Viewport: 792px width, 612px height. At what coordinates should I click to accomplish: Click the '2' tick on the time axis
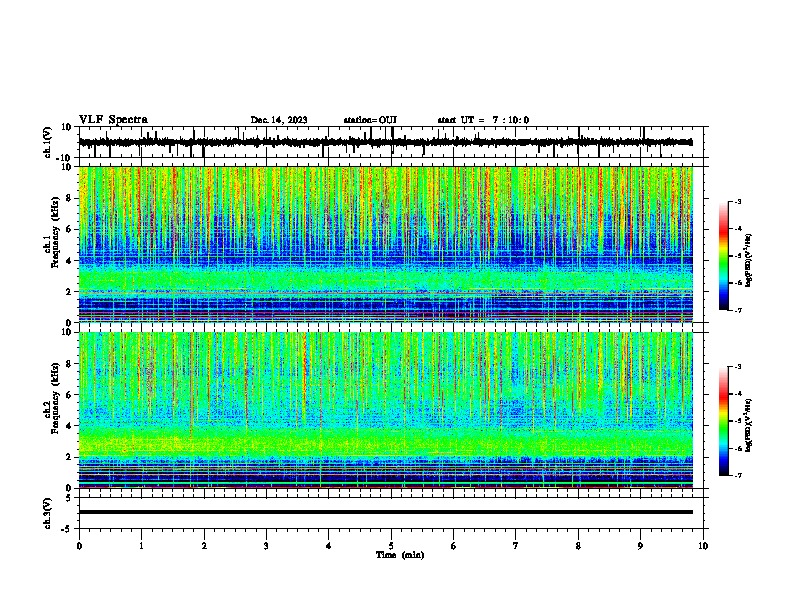point(204,546)
